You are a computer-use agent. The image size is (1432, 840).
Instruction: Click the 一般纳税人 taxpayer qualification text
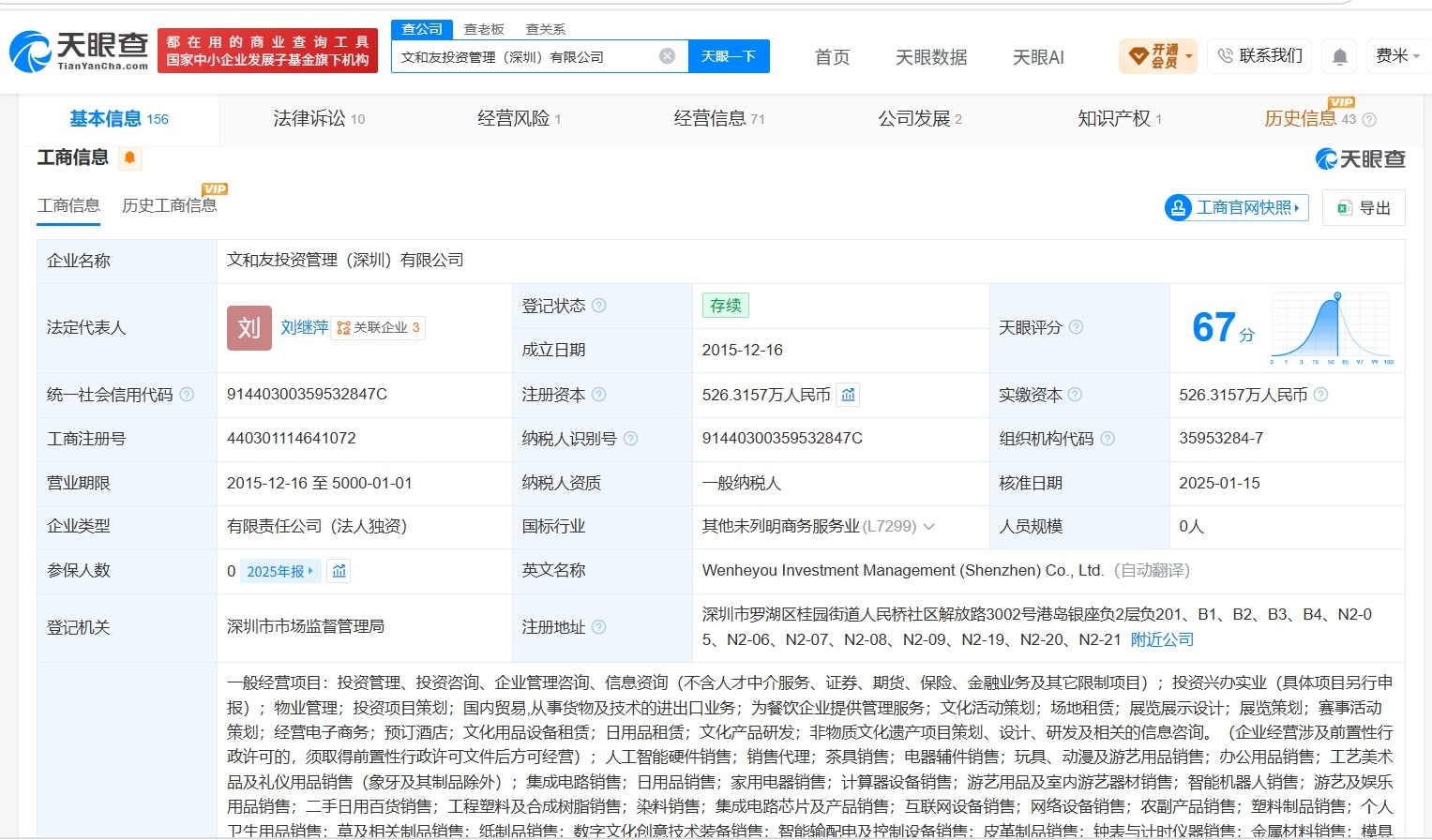coord(741,483)
